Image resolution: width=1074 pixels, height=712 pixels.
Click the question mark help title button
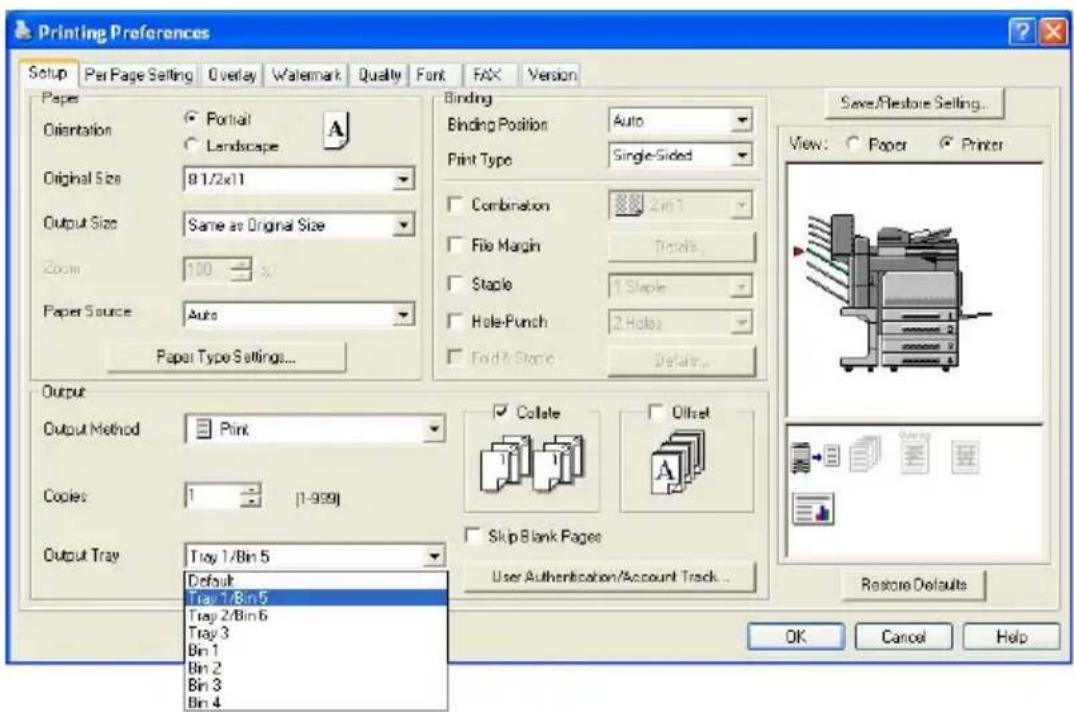click(x=1021, y=32)
